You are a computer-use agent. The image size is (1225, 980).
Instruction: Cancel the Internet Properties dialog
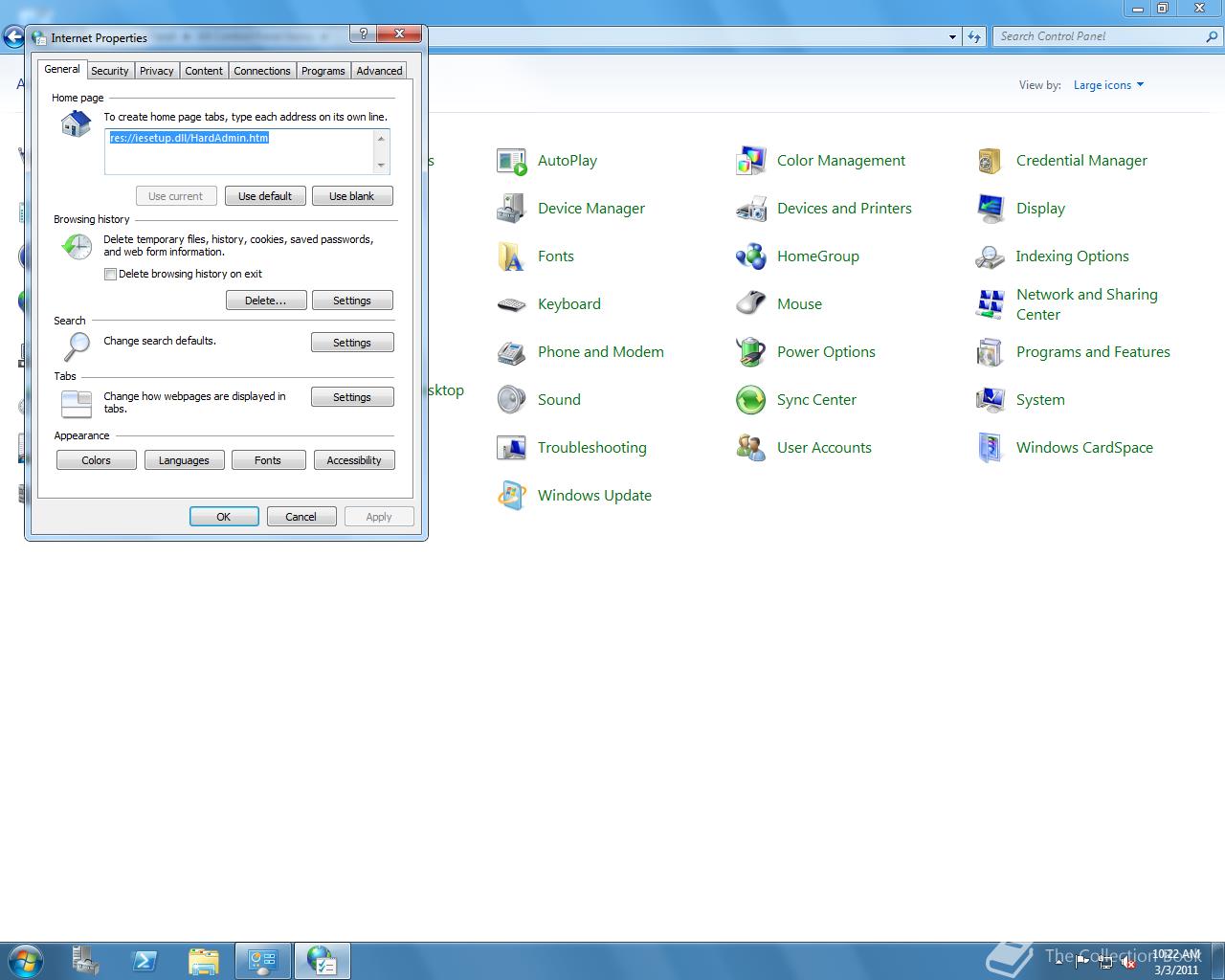(x=301, y=517)
